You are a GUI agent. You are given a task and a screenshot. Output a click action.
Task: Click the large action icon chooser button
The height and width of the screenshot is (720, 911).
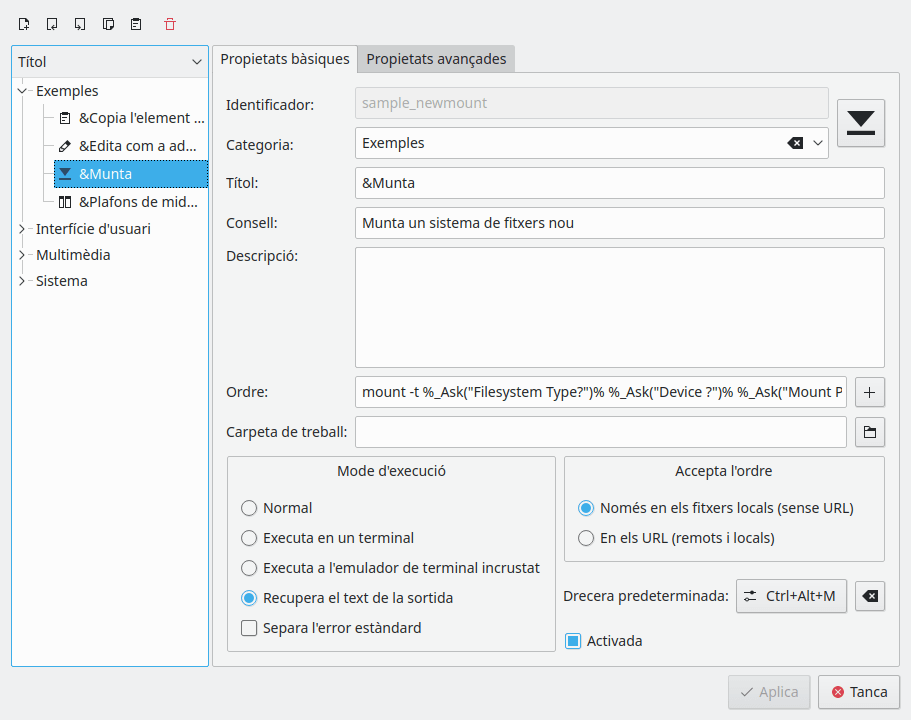coord(860,122)
